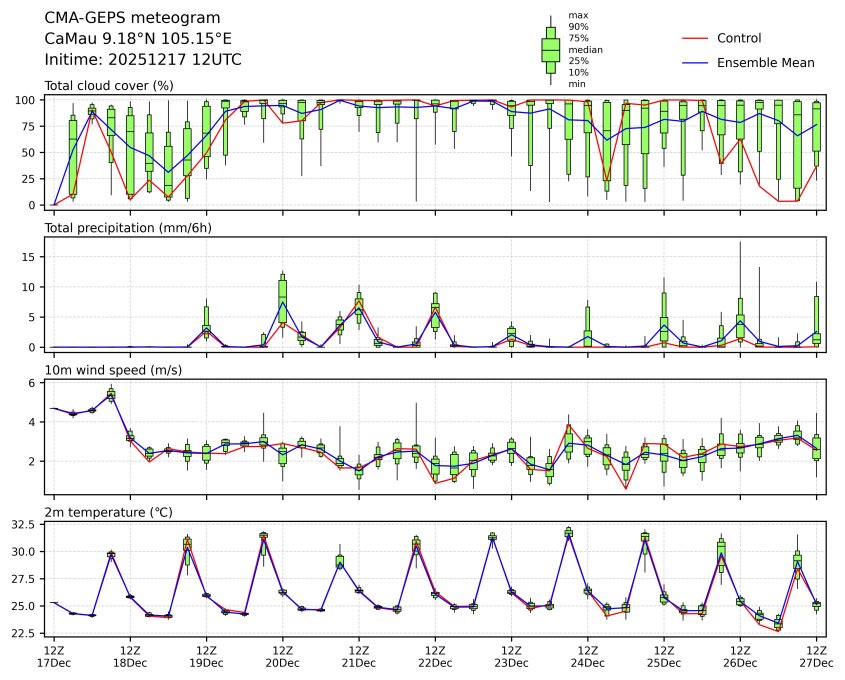Screen dimensions: 845x680
Task: Click the "2m temperature (℃)" panel title
Action: coord(108,513)
